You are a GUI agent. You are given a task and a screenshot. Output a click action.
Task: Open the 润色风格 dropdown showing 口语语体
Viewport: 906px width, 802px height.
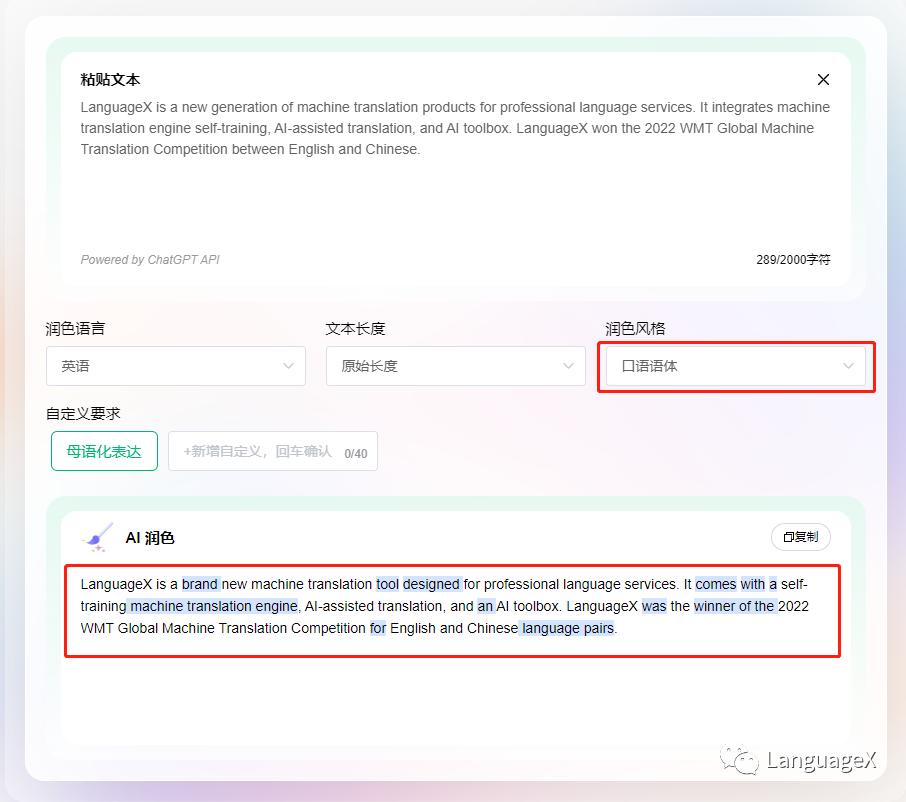tap(736, 366)
